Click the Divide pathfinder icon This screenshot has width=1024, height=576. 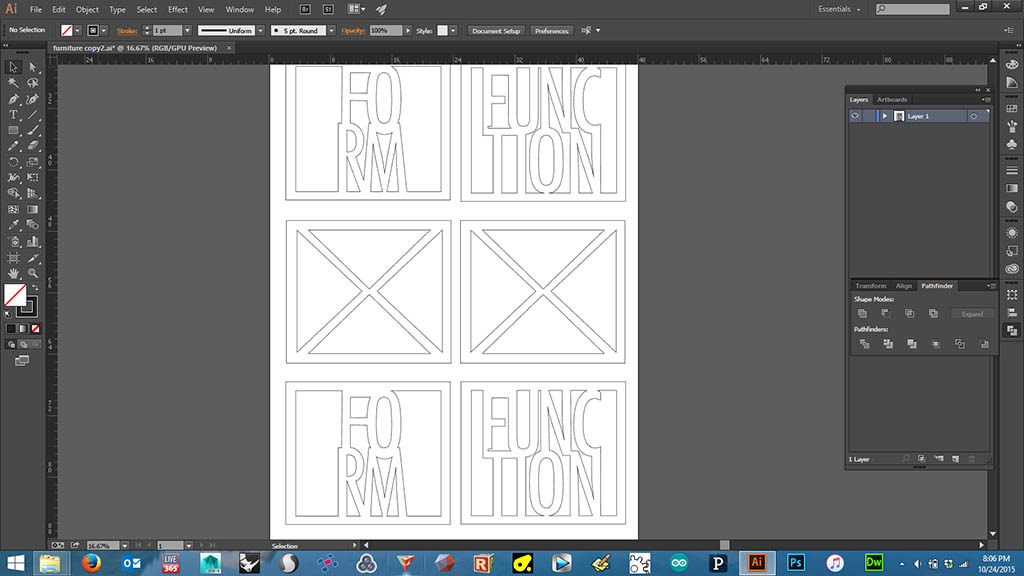(862, 344)
